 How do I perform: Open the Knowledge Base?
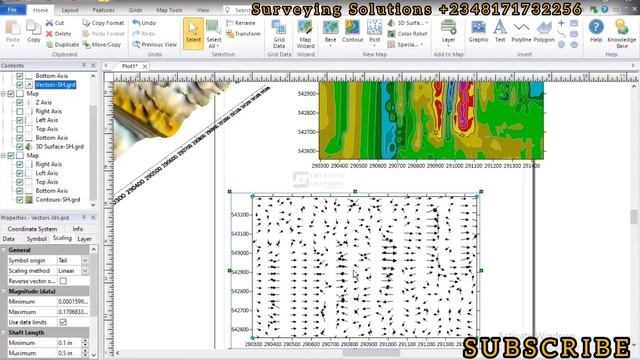(x=622, y=33)
